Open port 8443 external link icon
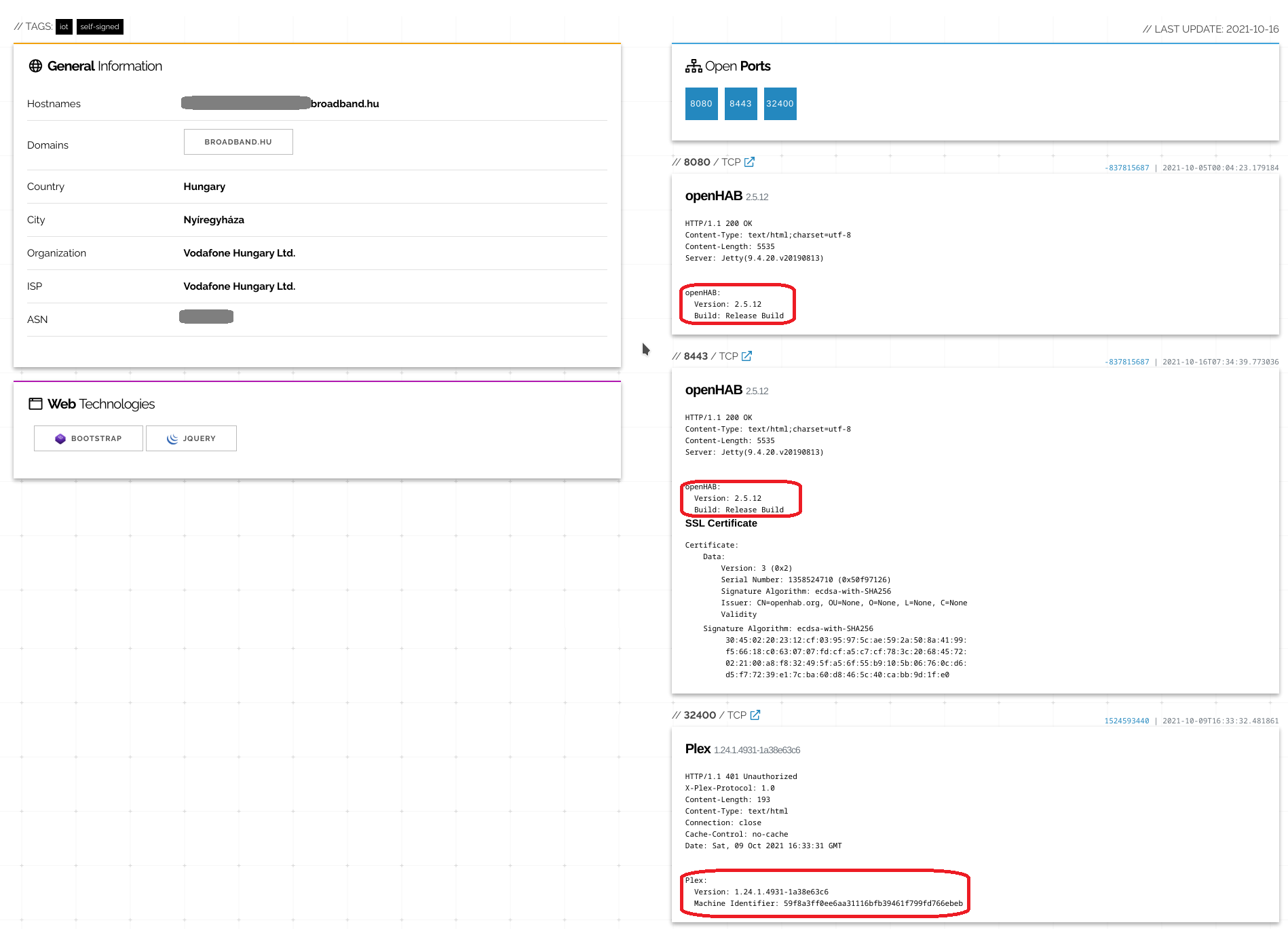 coord(746,356)
